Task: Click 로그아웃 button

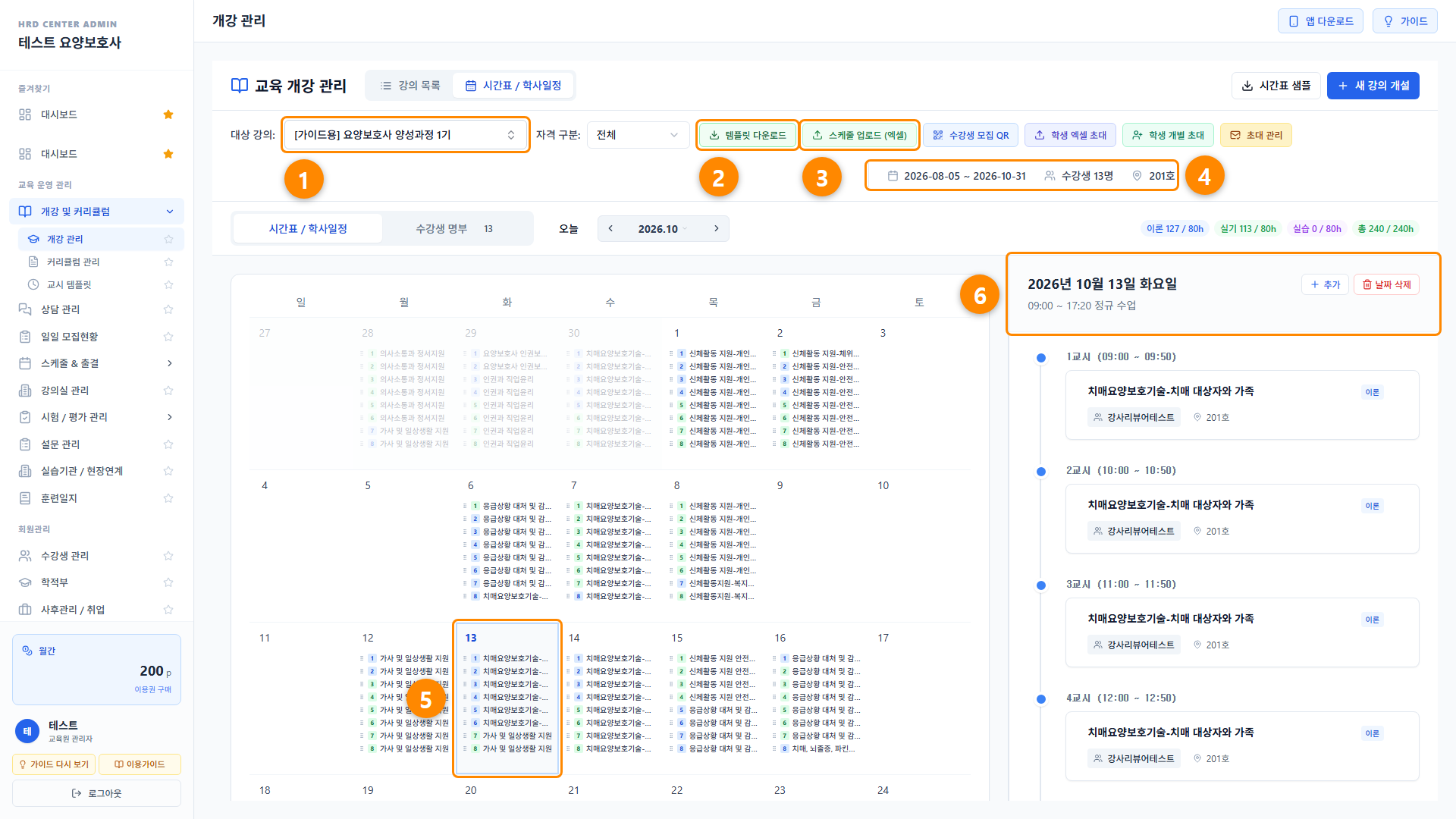Action: tap(96, 793)
